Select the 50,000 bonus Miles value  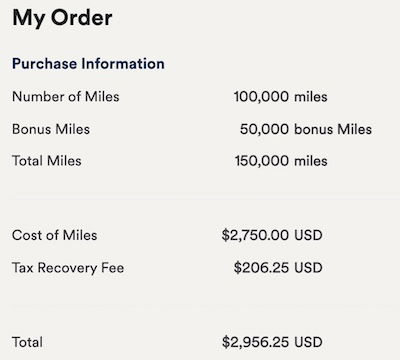pyautogui.click(x=306, y=129)
